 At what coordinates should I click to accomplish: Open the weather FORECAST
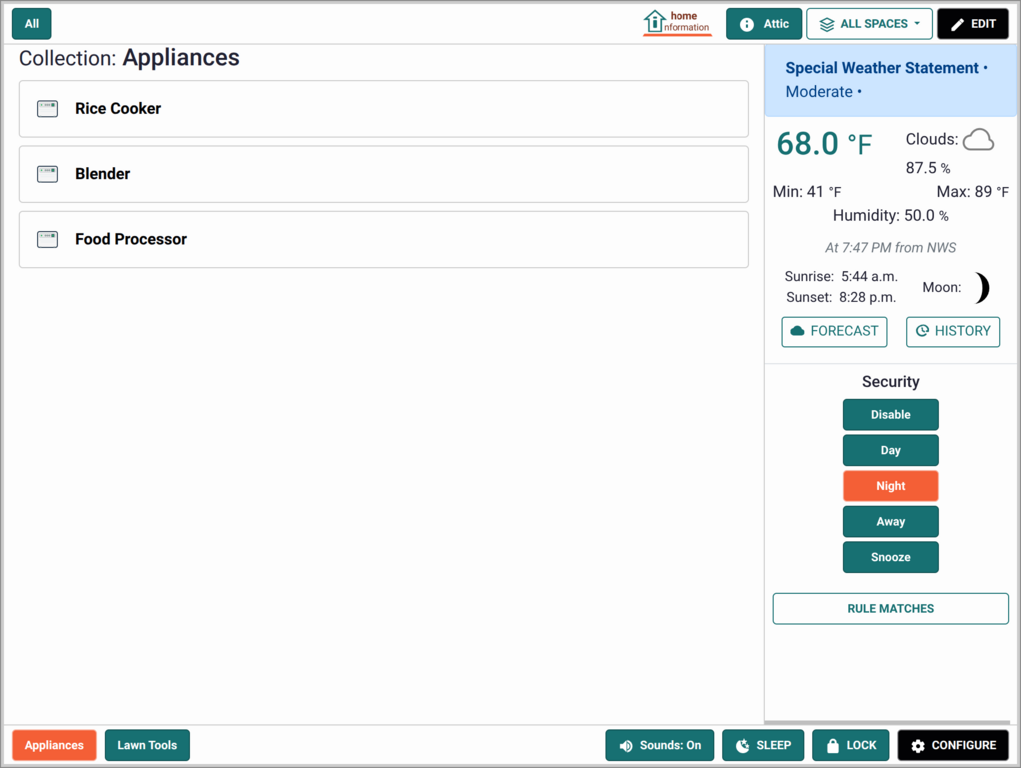pos(834,332)
